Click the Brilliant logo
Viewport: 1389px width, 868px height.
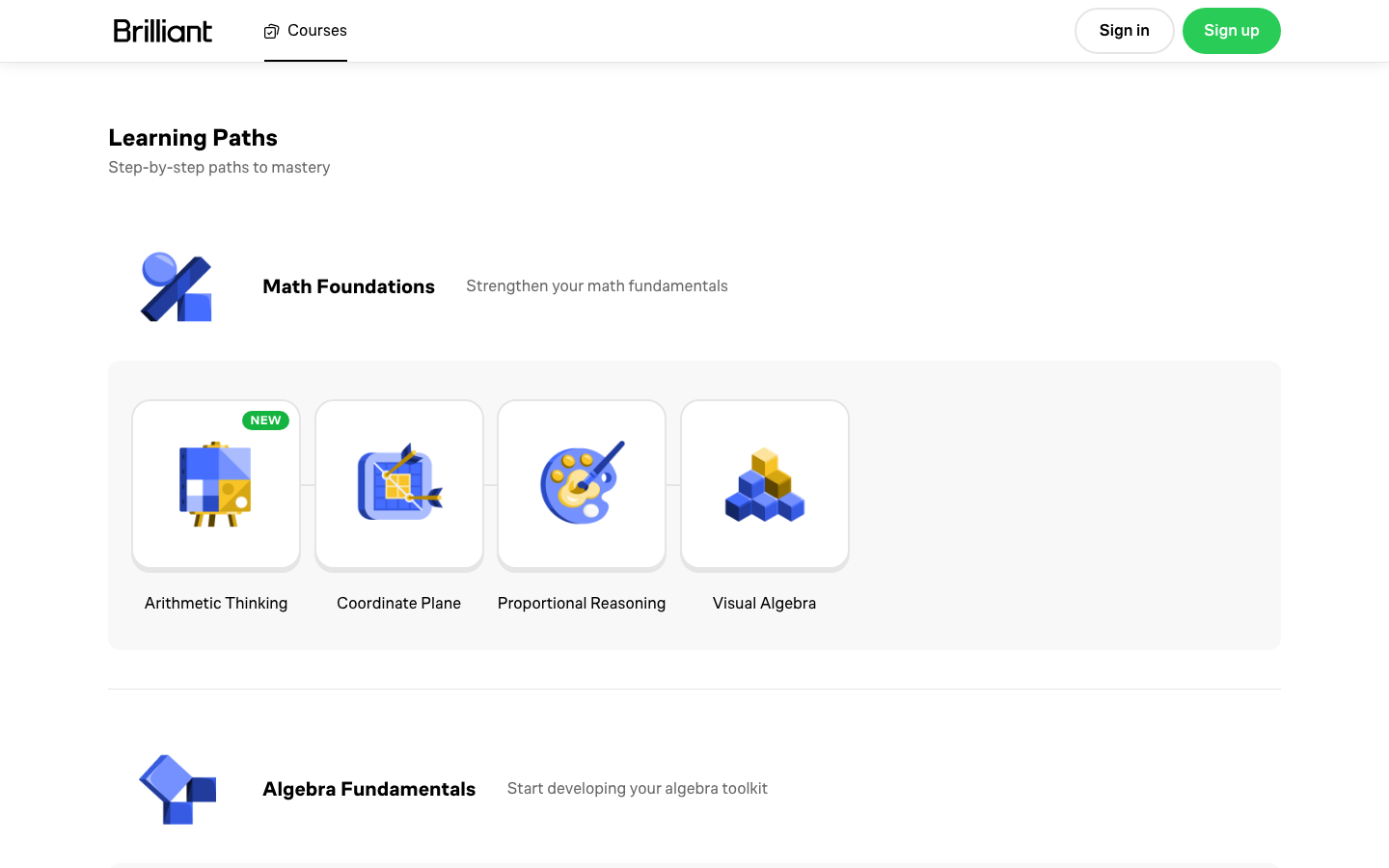[x=163, y=31]
